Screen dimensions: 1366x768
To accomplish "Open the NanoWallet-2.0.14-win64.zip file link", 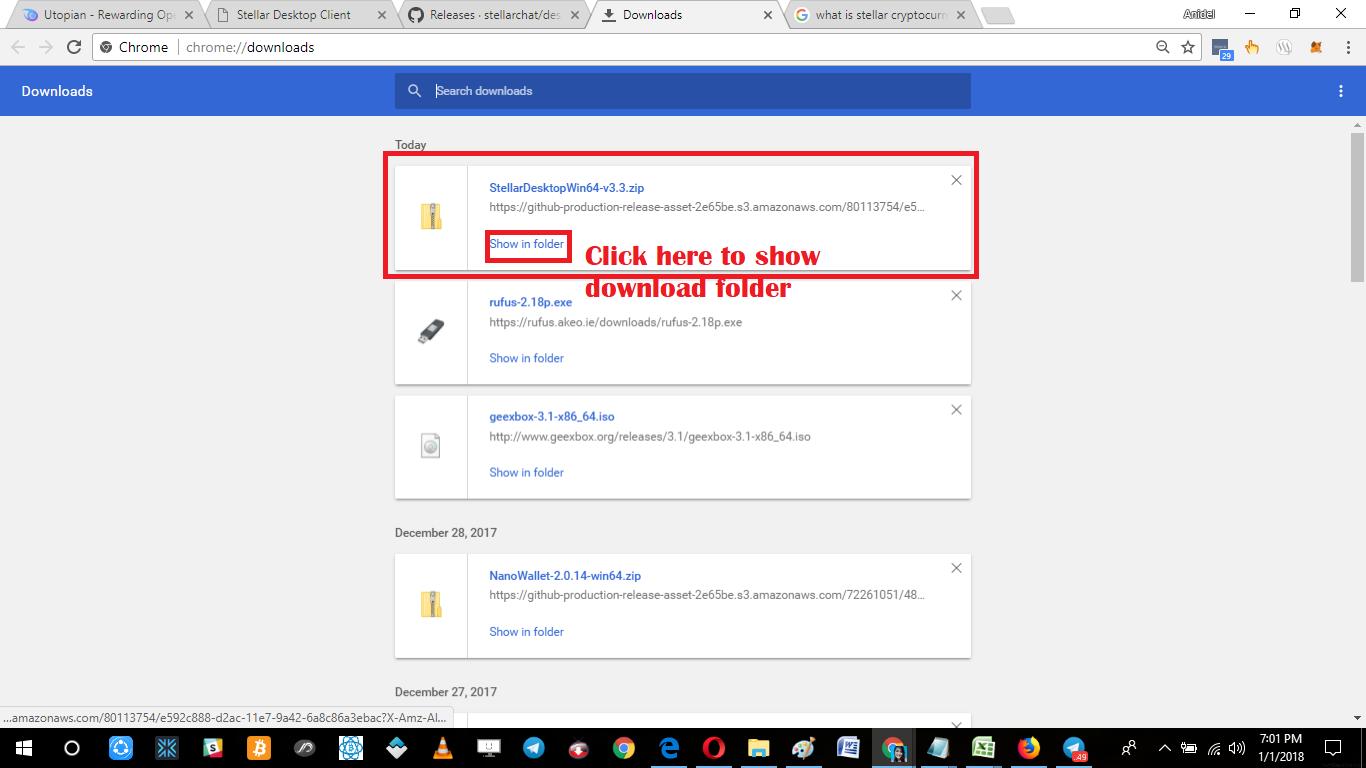I will [x=565, y=575].
